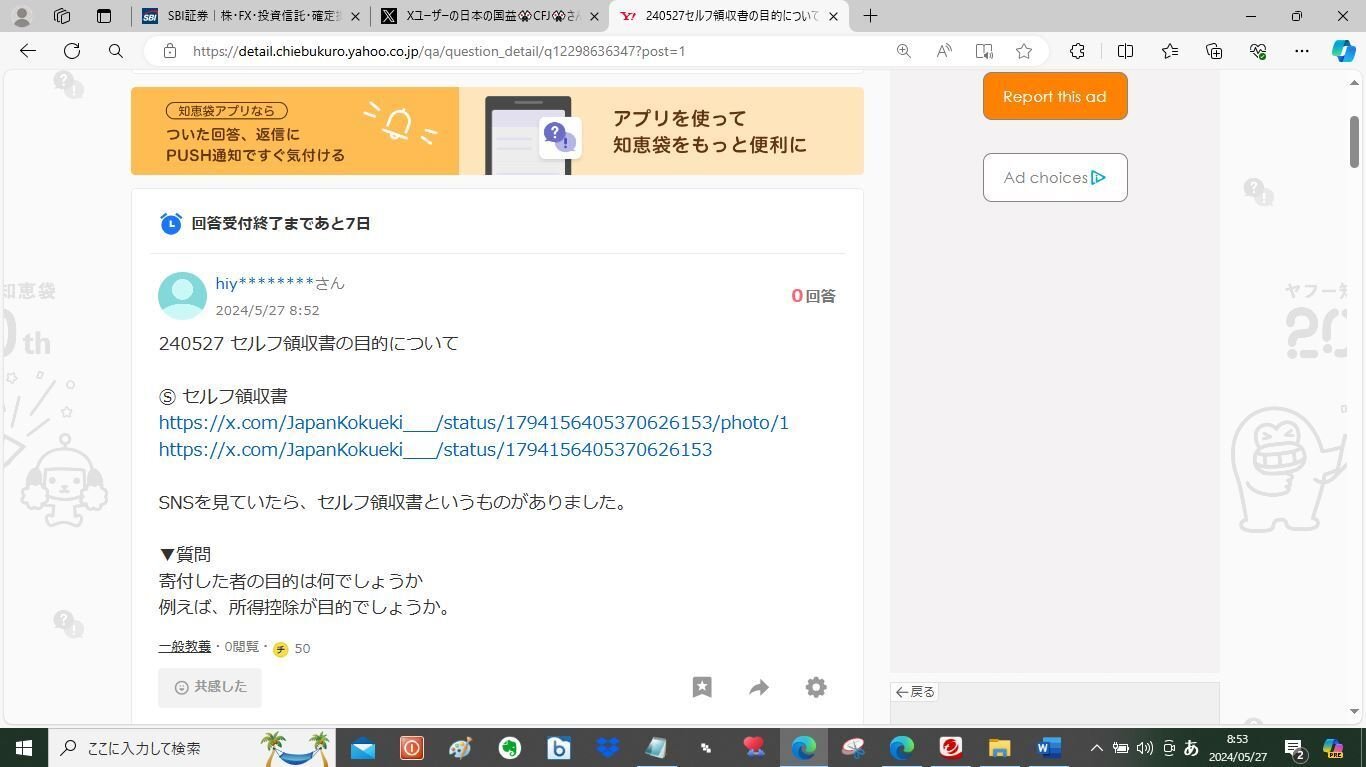
Task: Open the question options gear icon
Action: 816,687
